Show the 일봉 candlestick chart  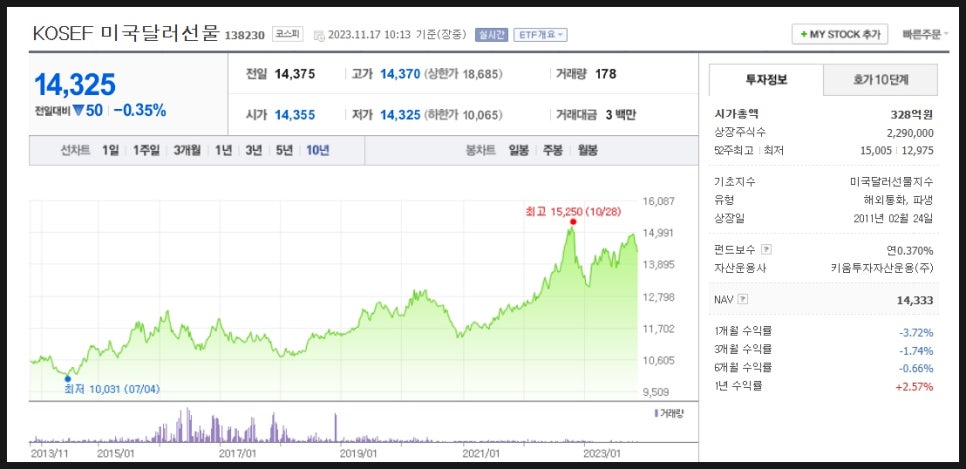(518, 150)
